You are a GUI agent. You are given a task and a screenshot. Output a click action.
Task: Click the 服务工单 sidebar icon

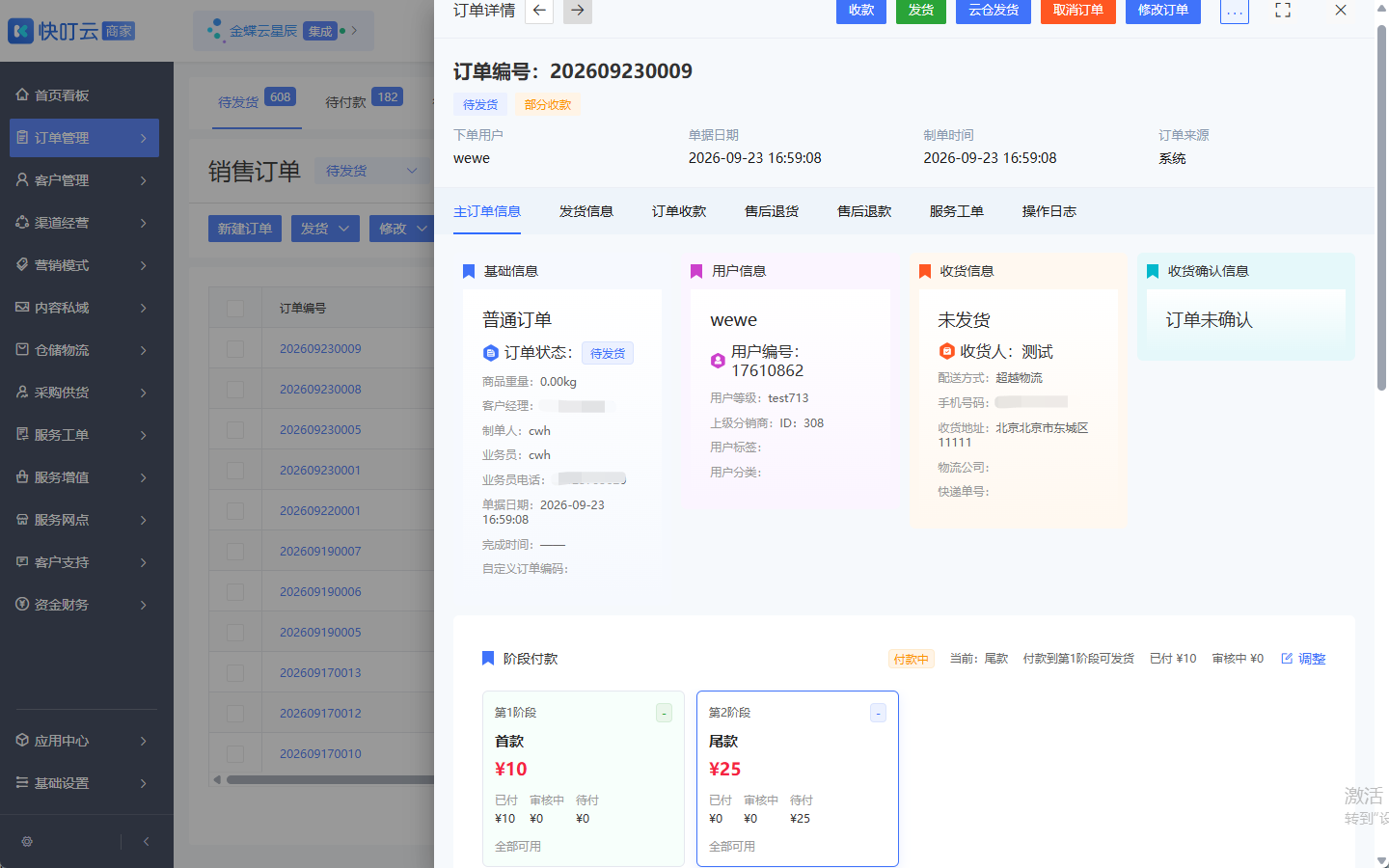point(22,434)
